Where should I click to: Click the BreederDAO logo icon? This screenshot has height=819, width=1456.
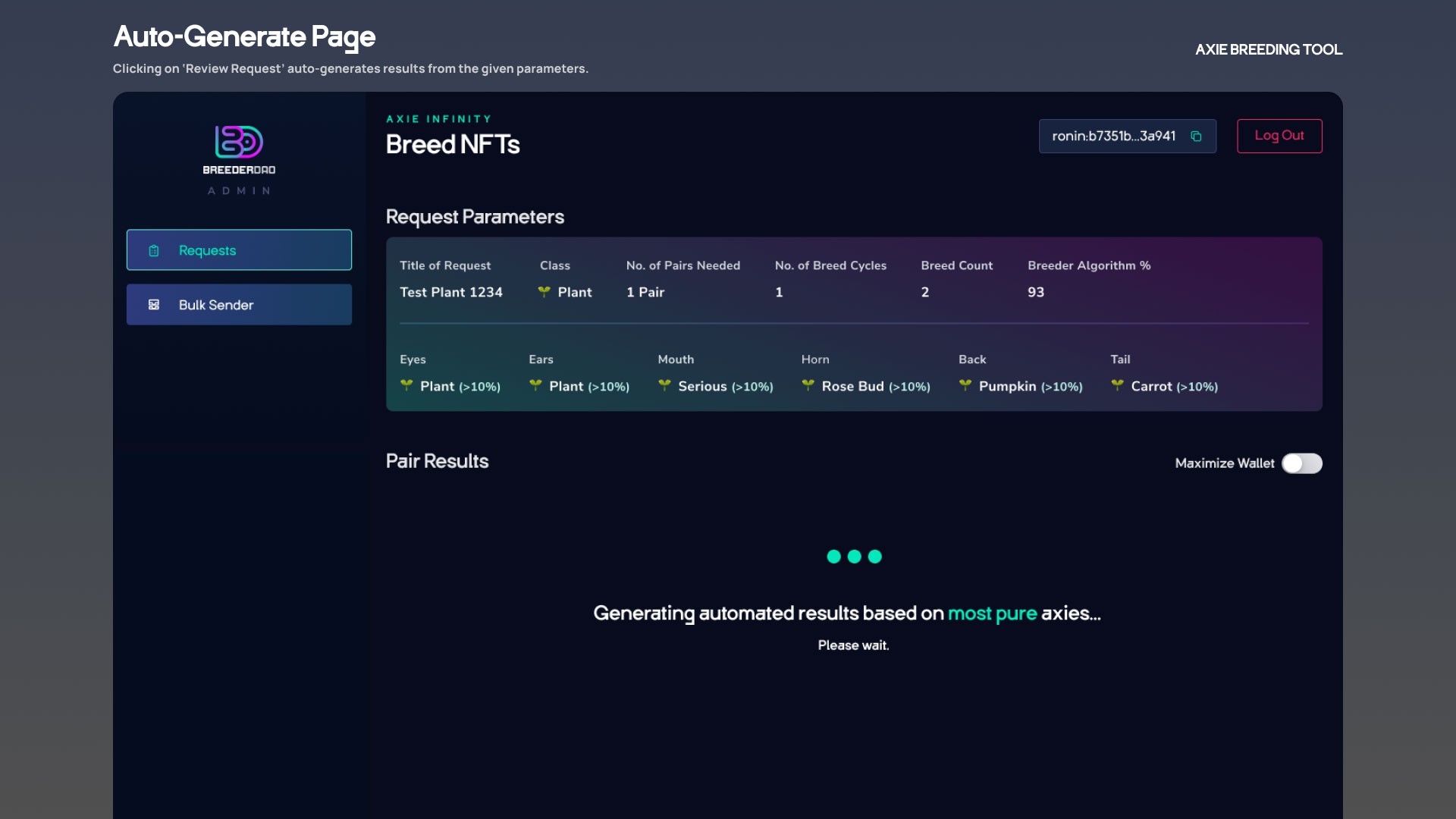pos(239,142)
